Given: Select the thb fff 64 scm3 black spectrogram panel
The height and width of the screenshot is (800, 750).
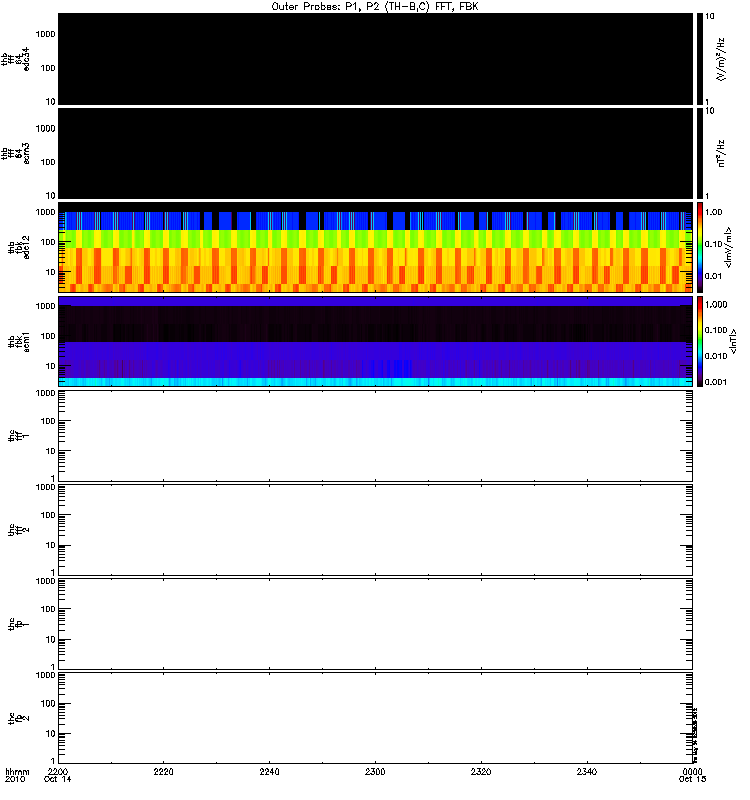Looking at the screenshot, I should point(375,153).
